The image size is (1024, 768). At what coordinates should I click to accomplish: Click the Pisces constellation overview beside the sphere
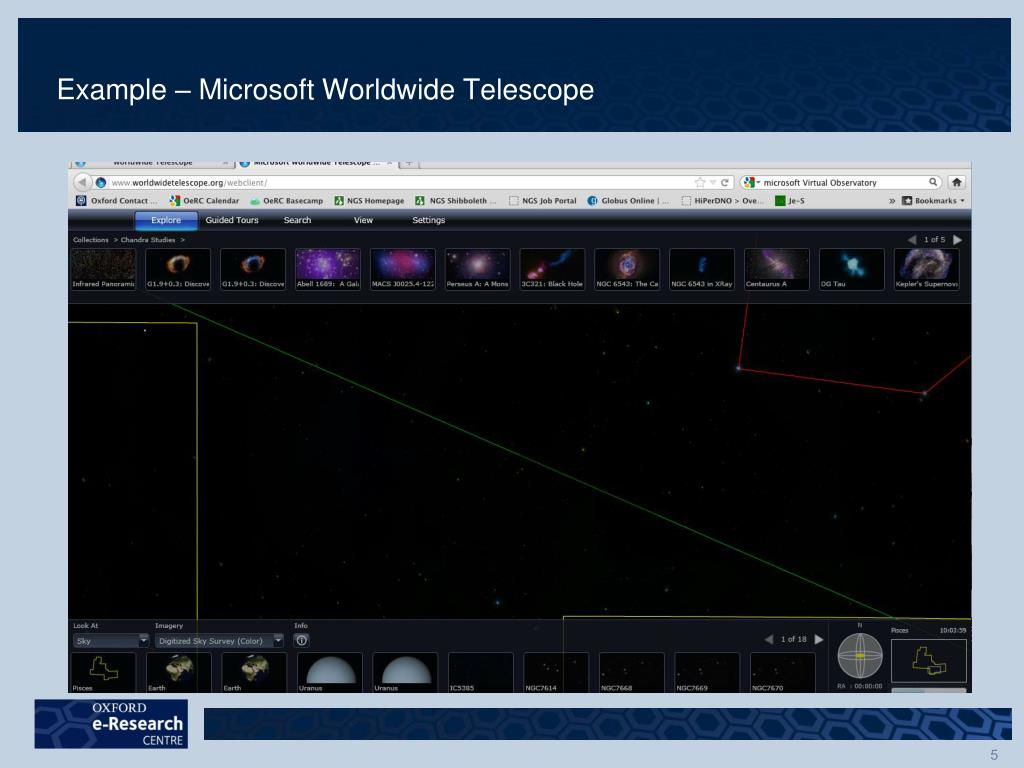click(x=929, y=661)
